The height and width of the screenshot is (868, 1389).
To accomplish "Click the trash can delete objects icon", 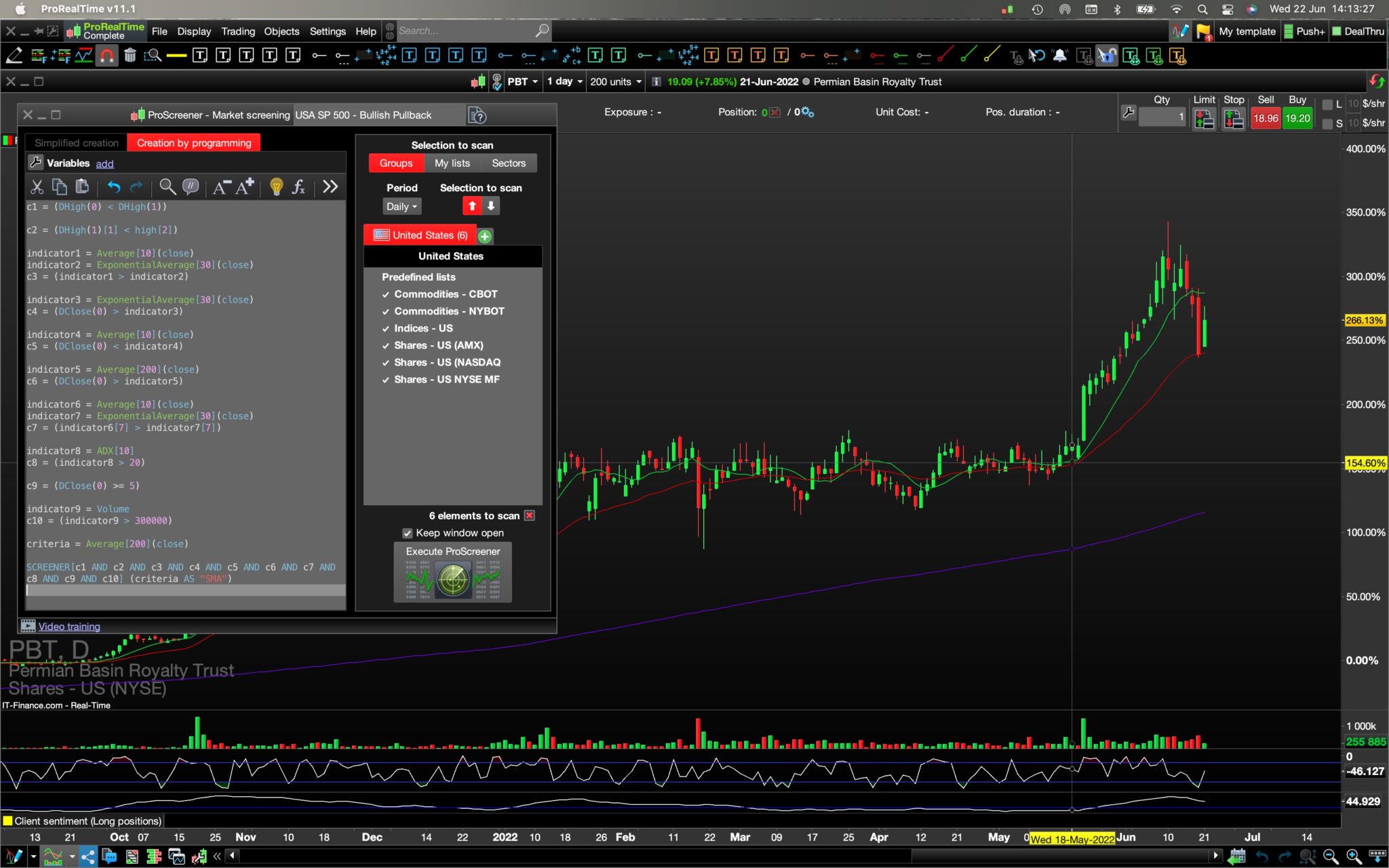I will pyautogui.click(x=130, y=56).
